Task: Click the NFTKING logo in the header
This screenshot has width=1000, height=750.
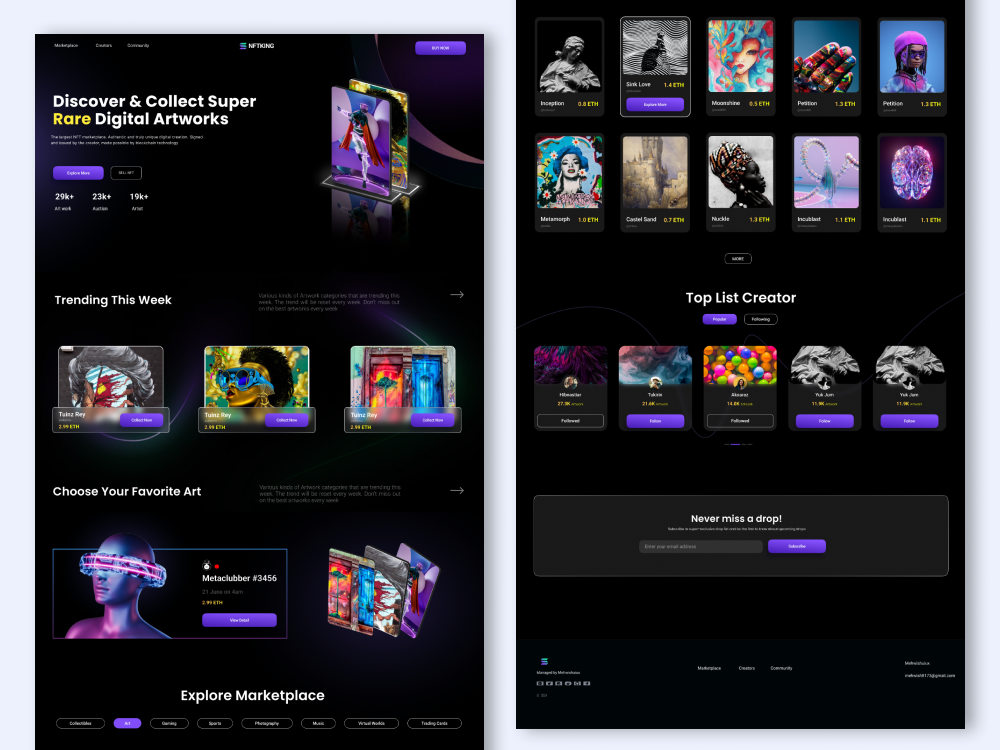Action: [x=256, y=46]
